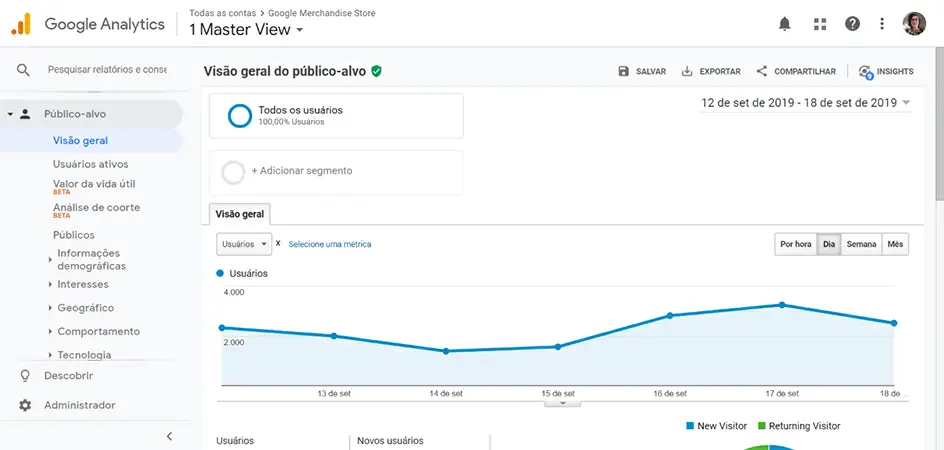
Task: Expand the Comportamento section
Action: (50, 331)
